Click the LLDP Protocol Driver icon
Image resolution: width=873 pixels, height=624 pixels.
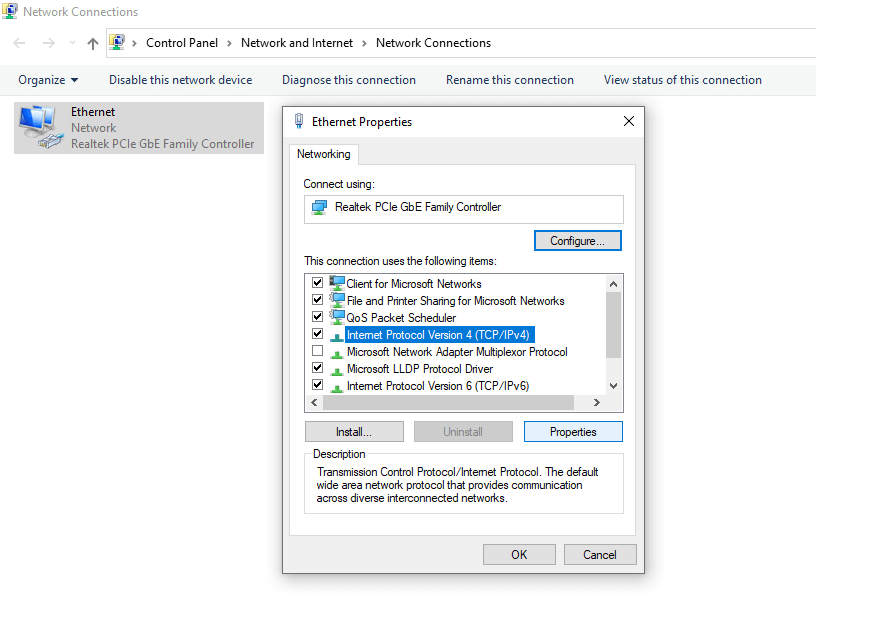tap(336, 371)
